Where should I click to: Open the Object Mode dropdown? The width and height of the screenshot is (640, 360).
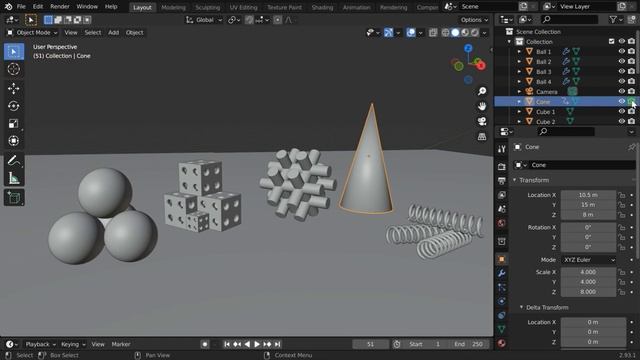point(32,33)
